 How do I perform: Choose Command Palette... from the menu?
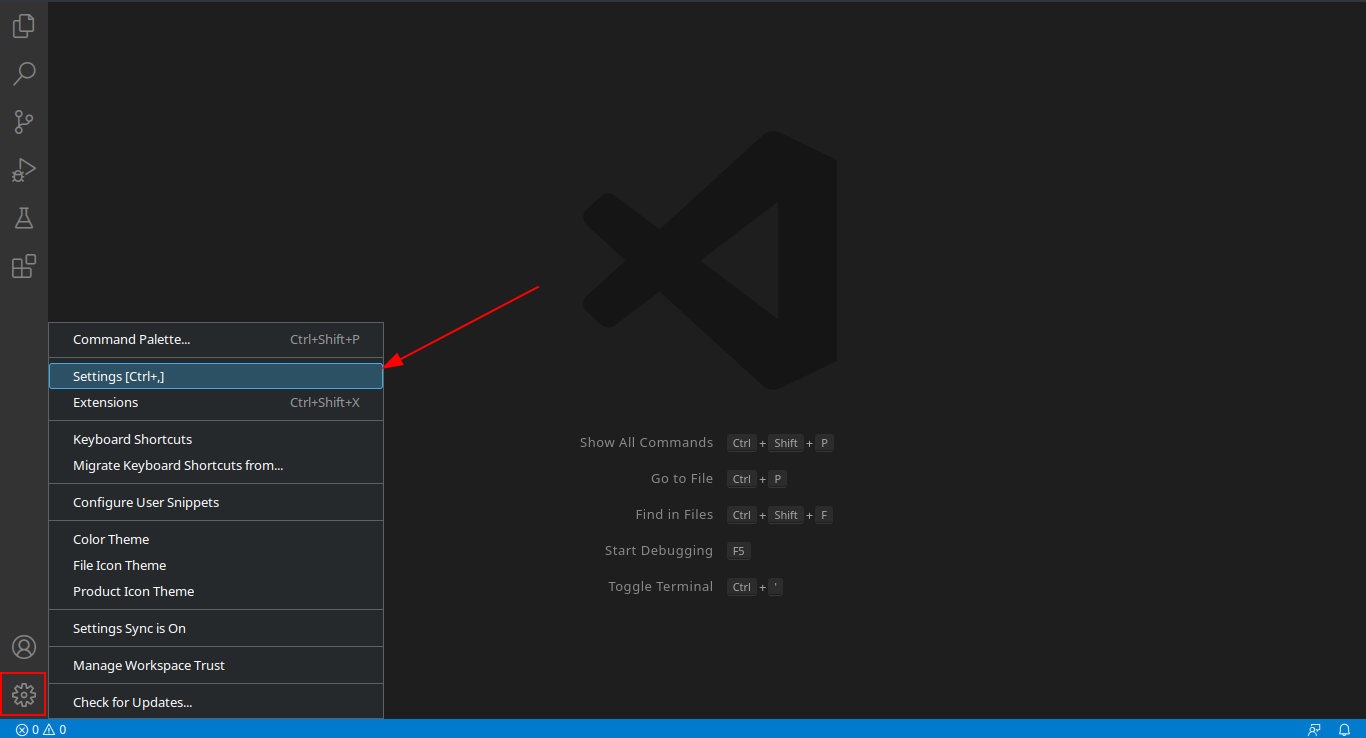tap(216, 340)
